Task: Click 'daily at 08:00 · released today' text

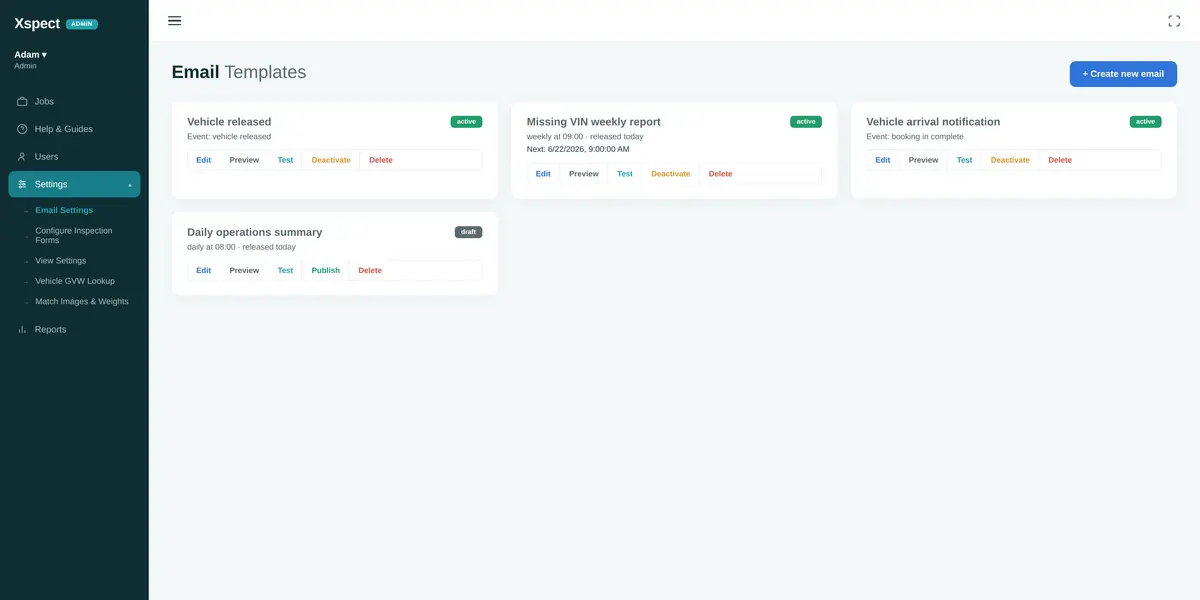Action: pyautogui.click(x=241, y=247)
